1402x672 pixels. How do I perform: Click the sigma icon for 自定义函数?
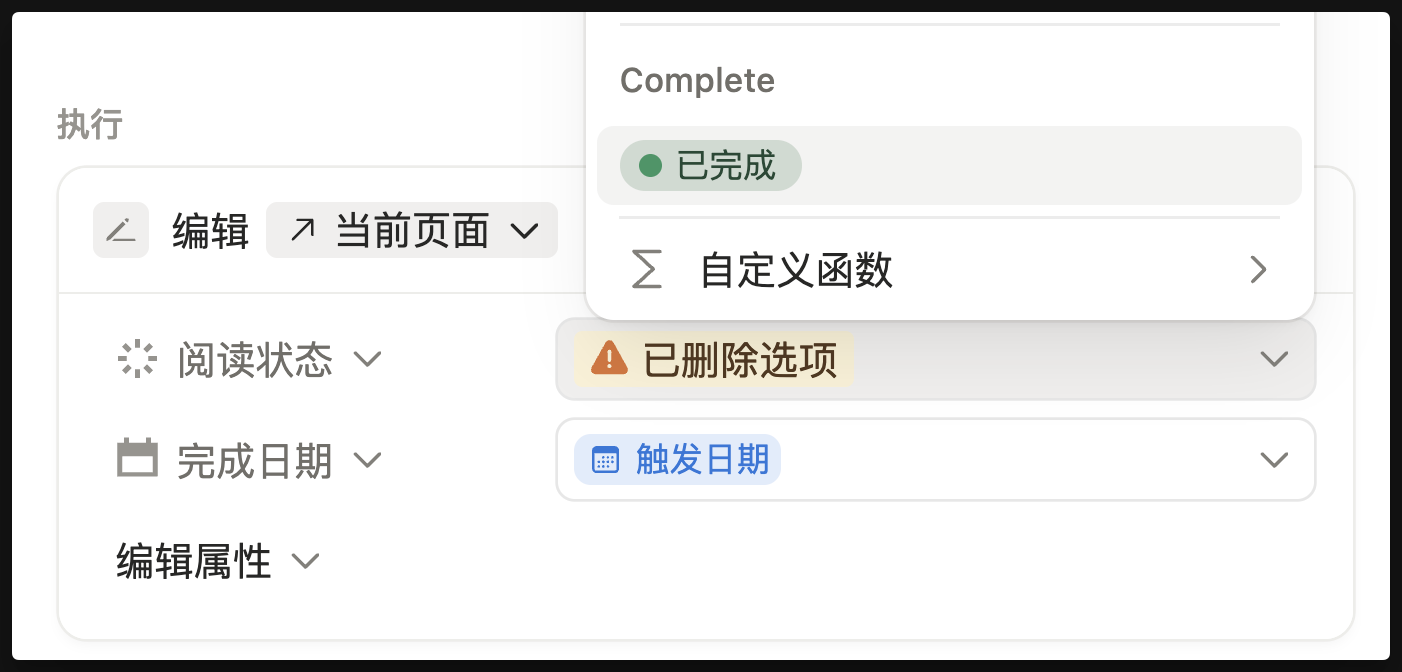[647, 271]
